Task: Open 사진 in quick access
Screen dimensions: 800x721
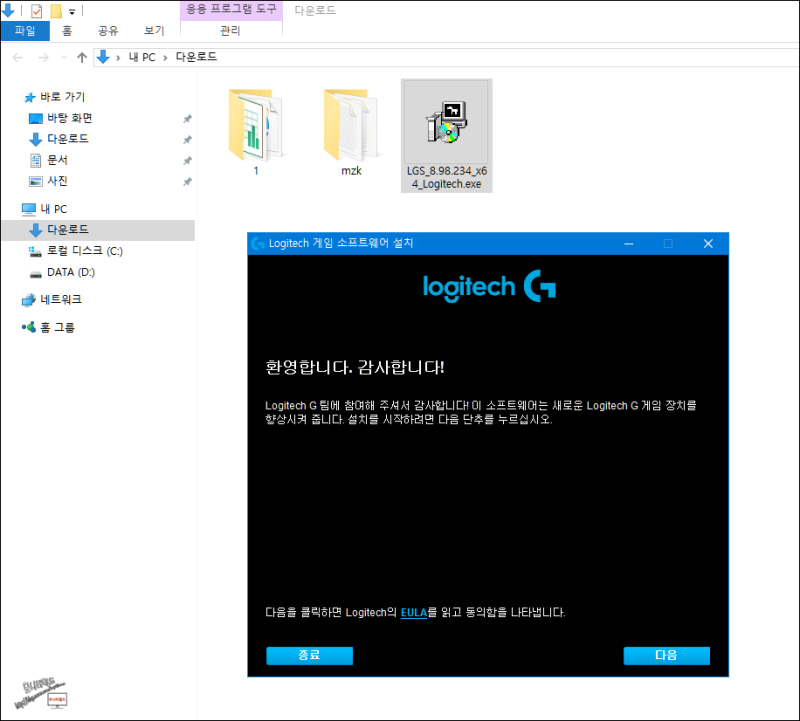Action: coord(58,181)
